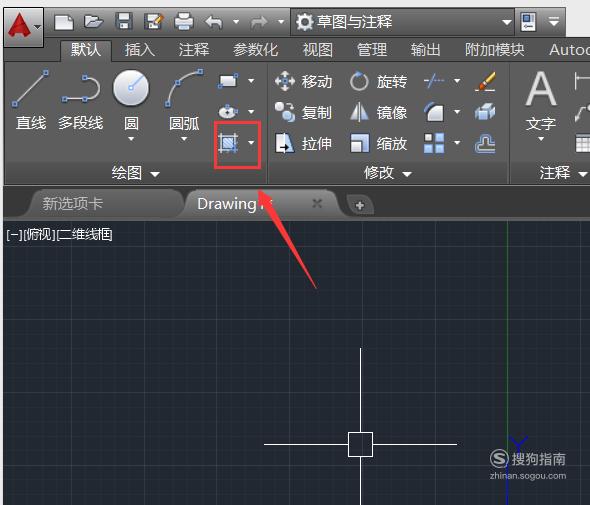Open the AutoCAD application menu button
Image resolution: width=590 pixels, height=505 pixels.
[x=24, y=27]
